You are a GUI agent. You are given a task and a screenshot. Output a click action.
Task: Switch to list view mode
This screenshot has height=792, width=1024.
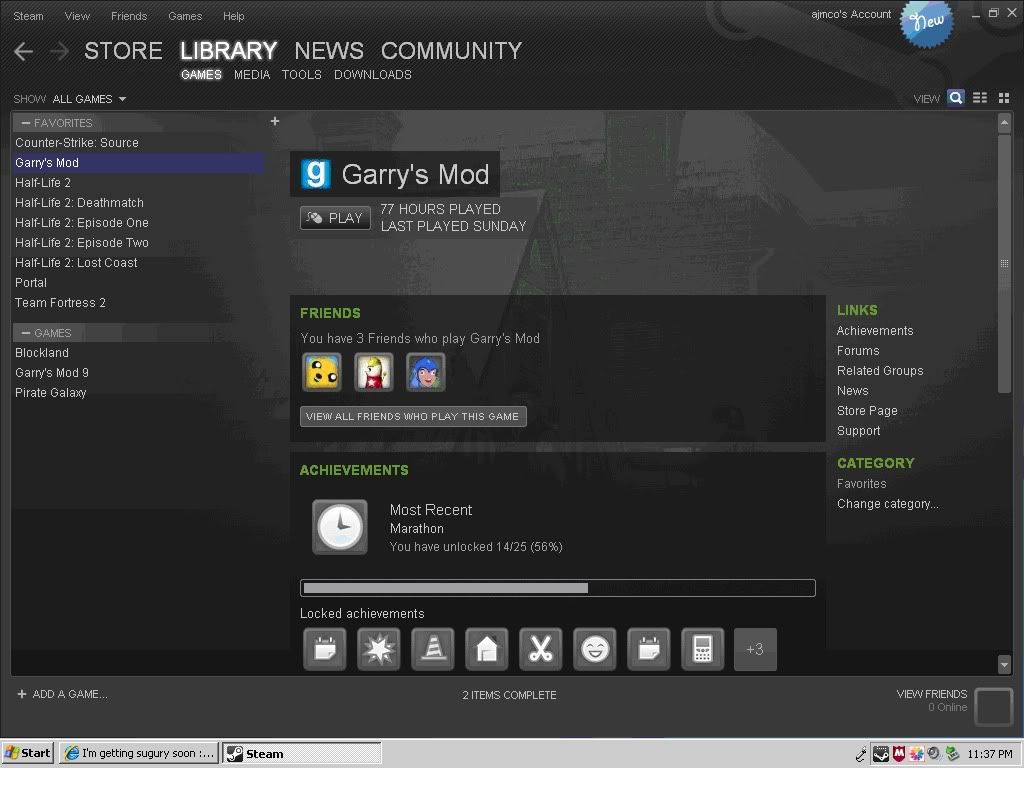980,98
